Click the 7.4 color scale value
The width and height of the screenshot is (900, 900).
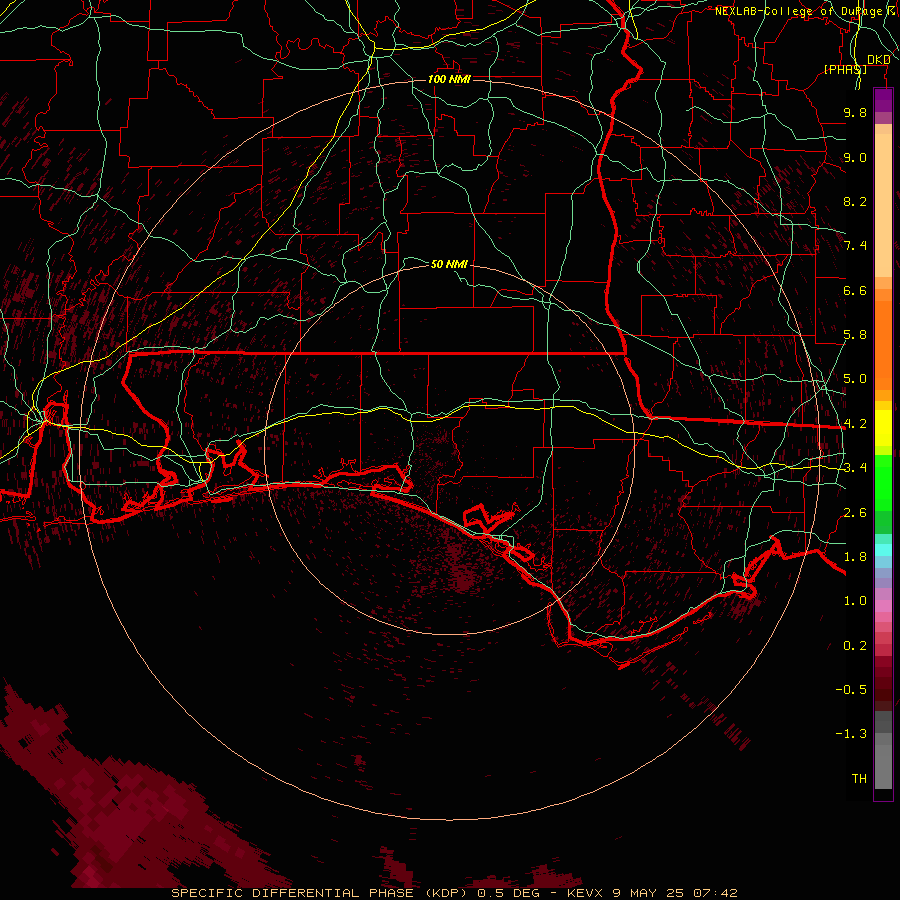point(855,246)
